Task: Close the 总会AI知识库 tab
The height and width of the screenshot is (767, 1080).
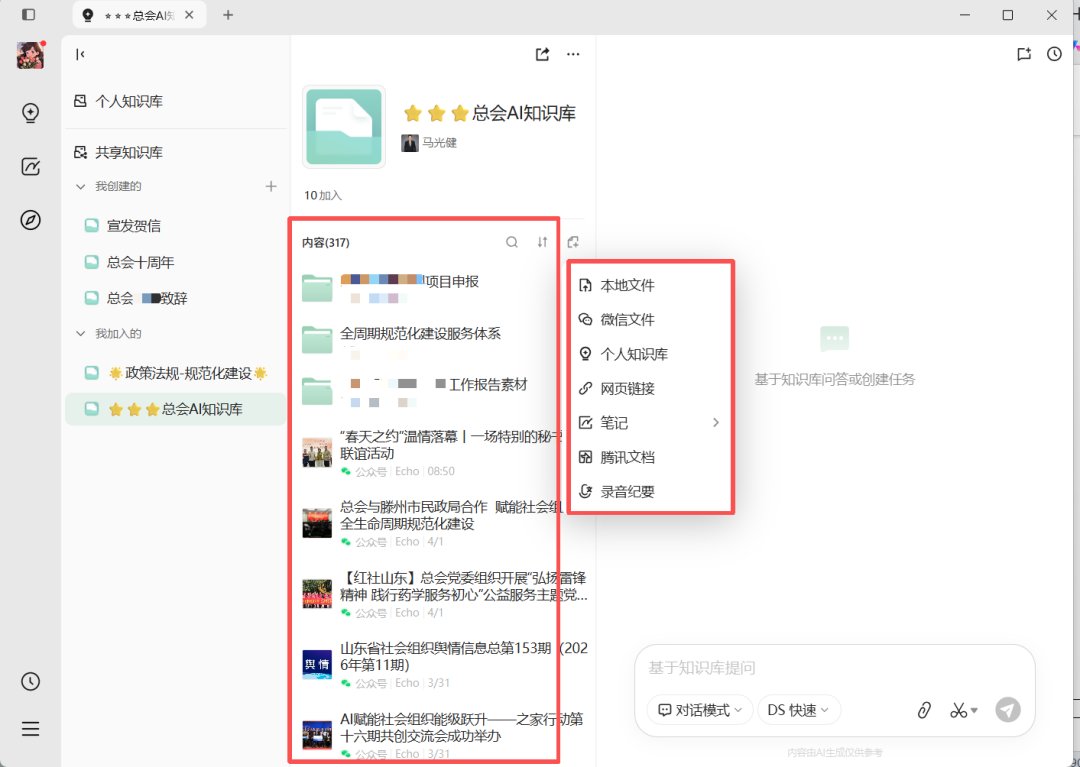Action: tap(189, 14)
